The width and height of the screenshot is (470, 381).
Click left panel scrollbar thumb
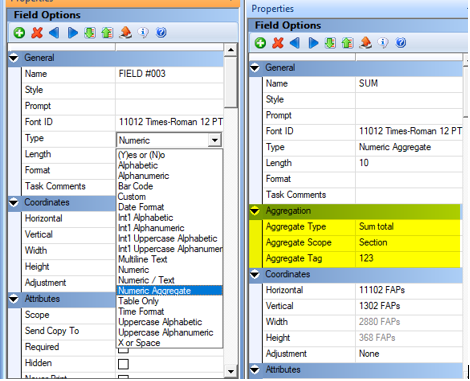(231, 82)
